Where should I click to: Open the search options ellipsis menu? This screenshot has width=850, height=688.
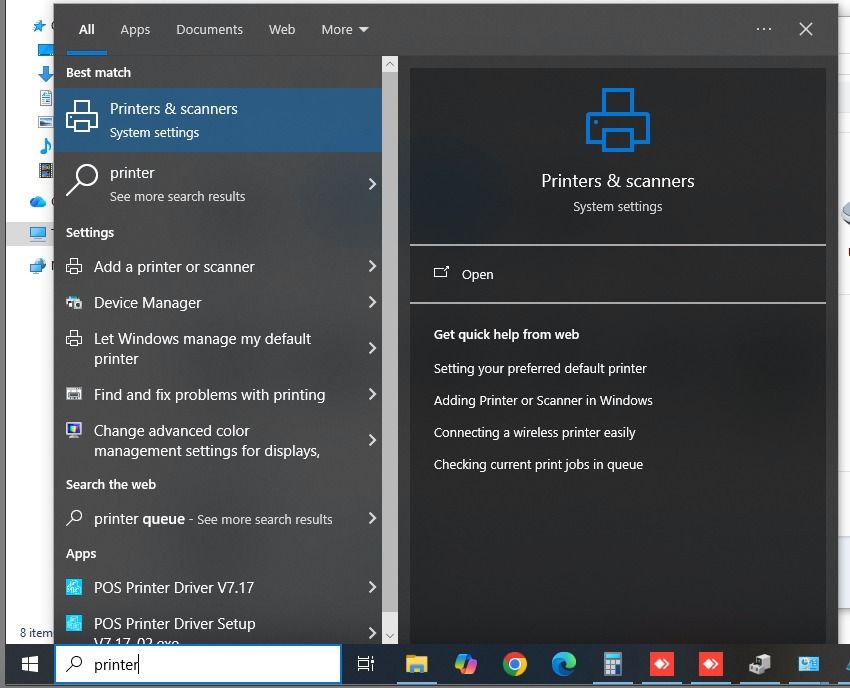[x=763, y=29]
